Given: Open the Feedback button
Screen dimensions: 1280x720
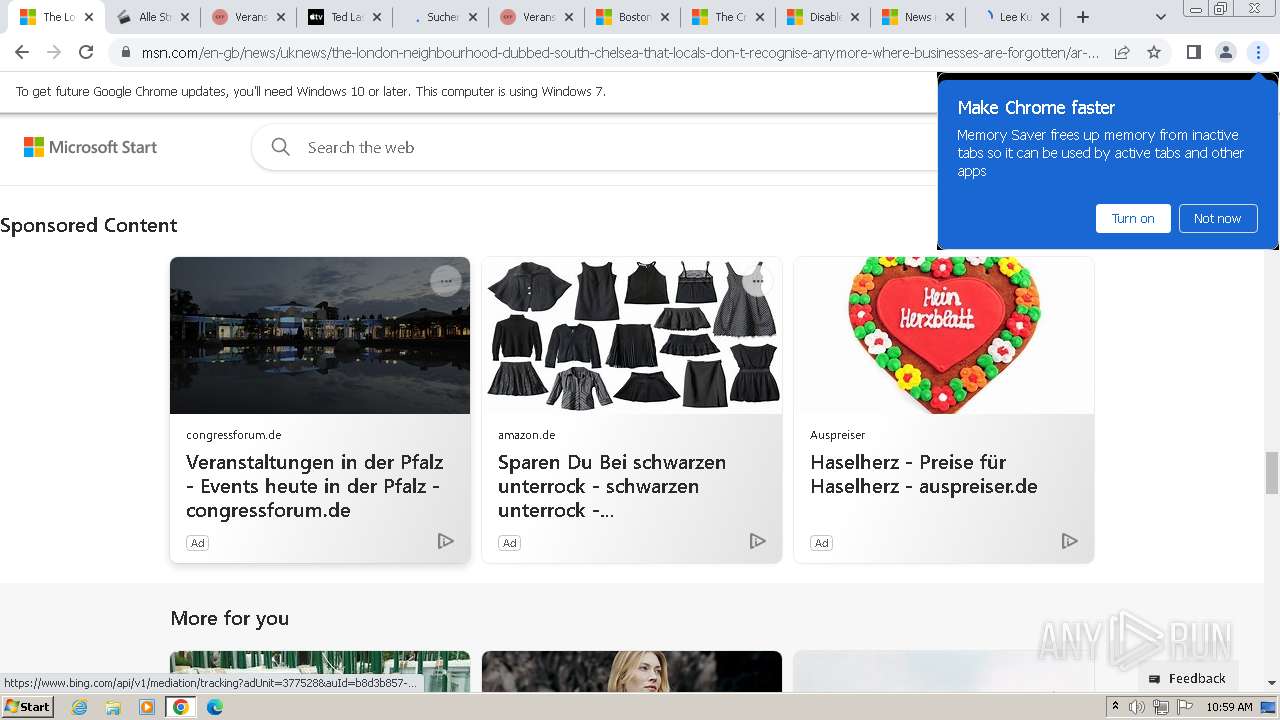Looking at the screenshot, I should [x=1187, y=678].
